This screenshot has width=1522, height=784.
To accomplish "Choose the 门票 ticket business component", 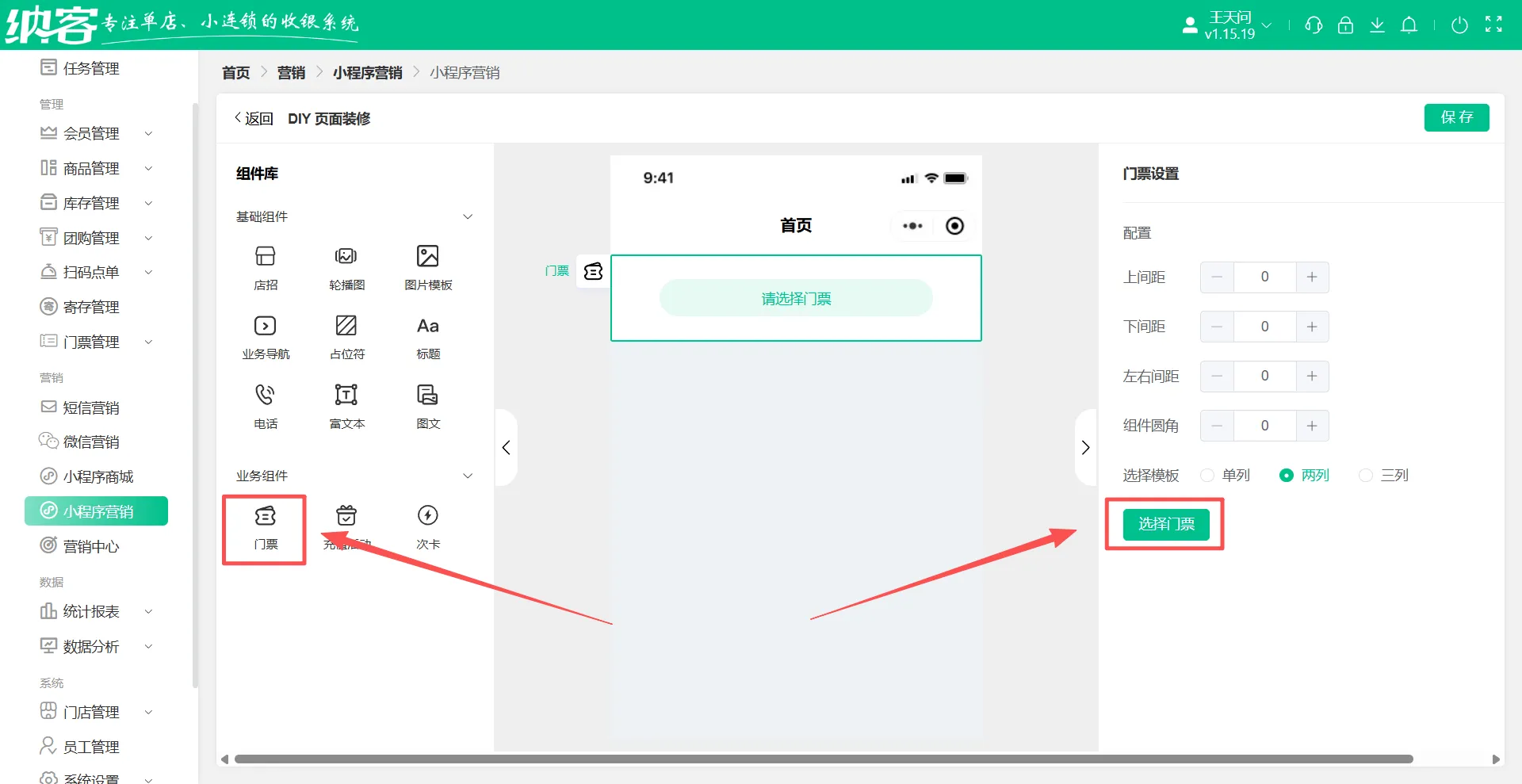I will point(265,527).
